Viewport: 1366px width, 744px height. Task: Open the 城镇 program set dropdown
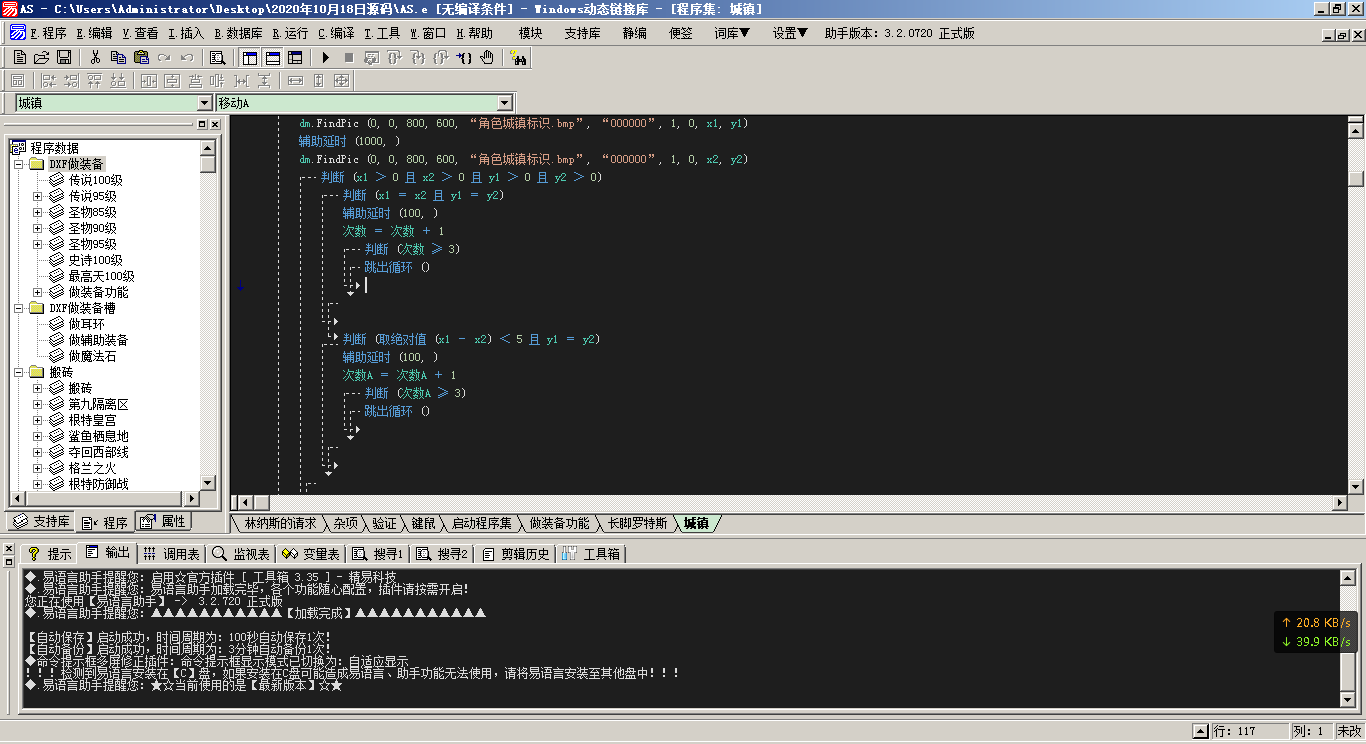204,103
